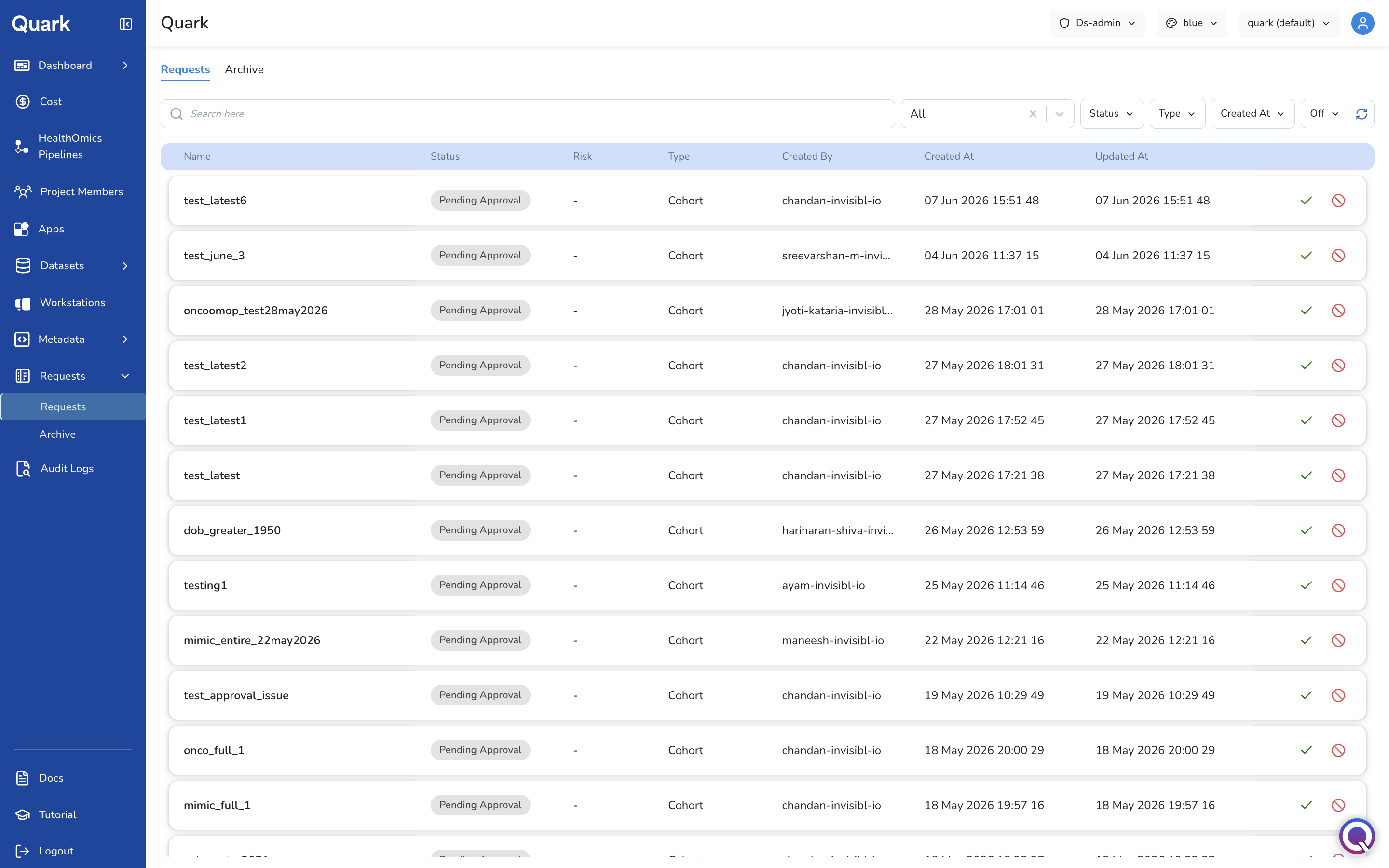Reject the mimic_entire_22may2026 request

[1338, 640]
